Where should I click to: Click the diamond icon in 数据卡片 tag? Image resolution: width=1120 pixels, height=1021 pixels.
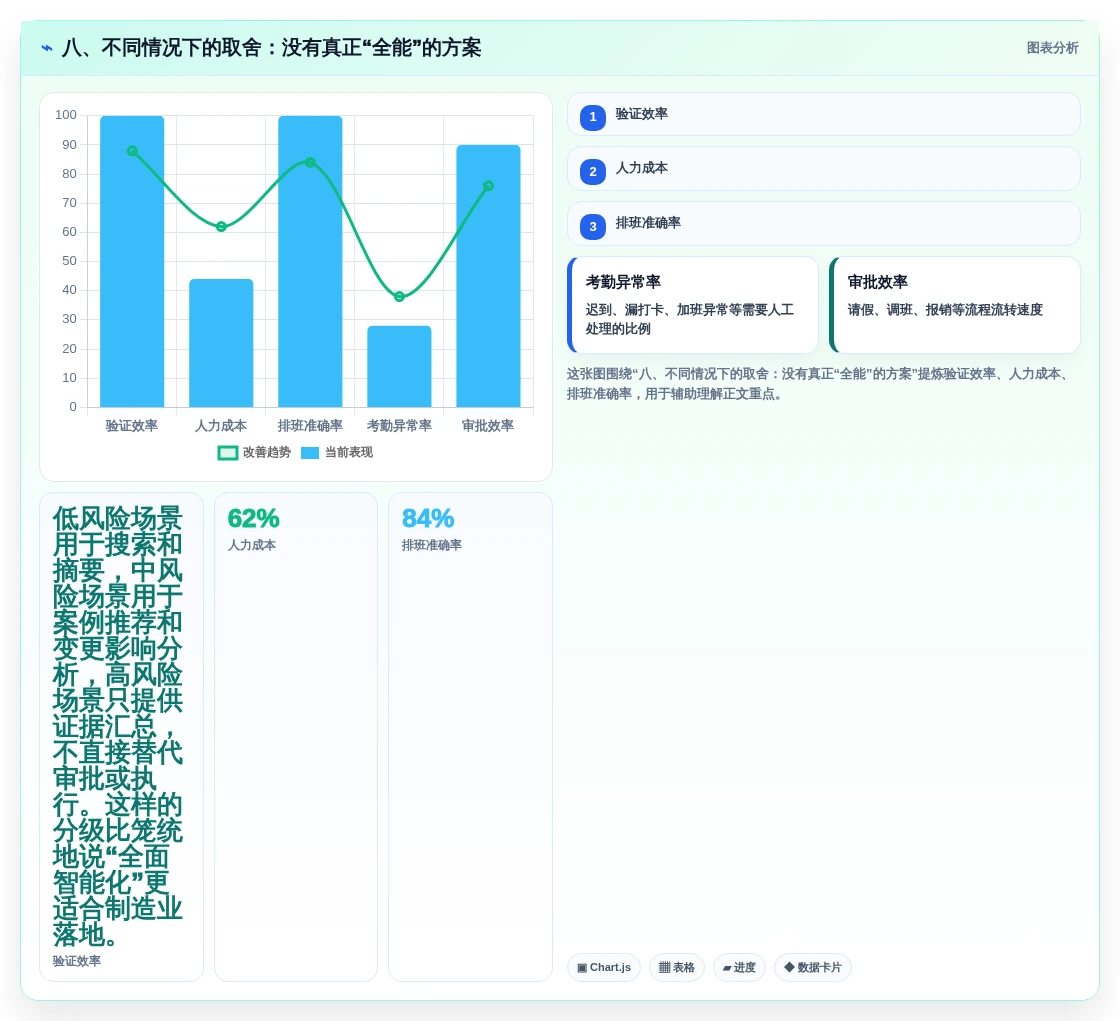click(x=789, y=967)
